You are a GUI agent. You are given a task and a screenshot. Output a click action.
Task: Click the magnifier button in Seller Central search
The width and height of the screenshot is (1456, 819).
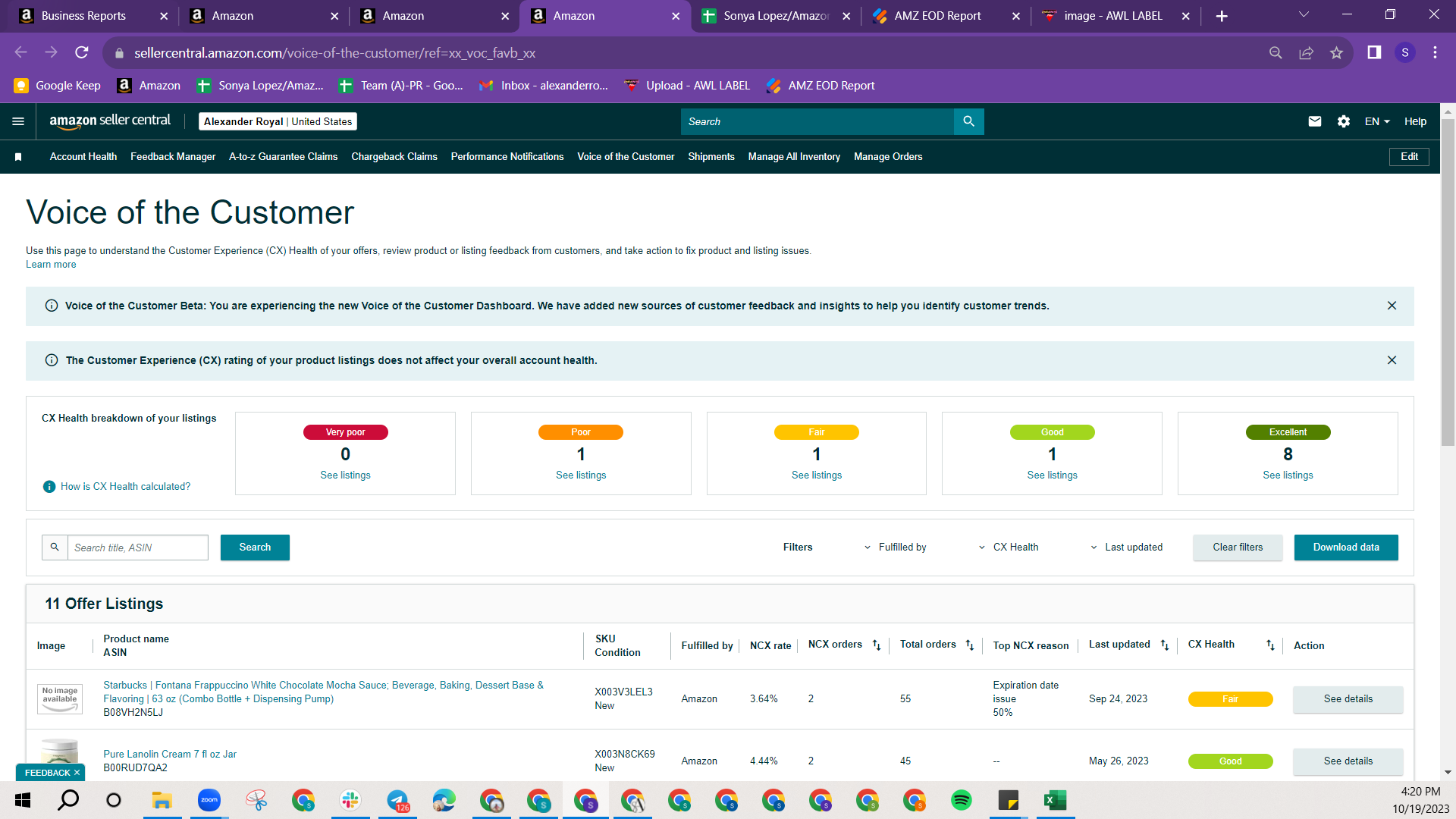(x=968, y=121)
